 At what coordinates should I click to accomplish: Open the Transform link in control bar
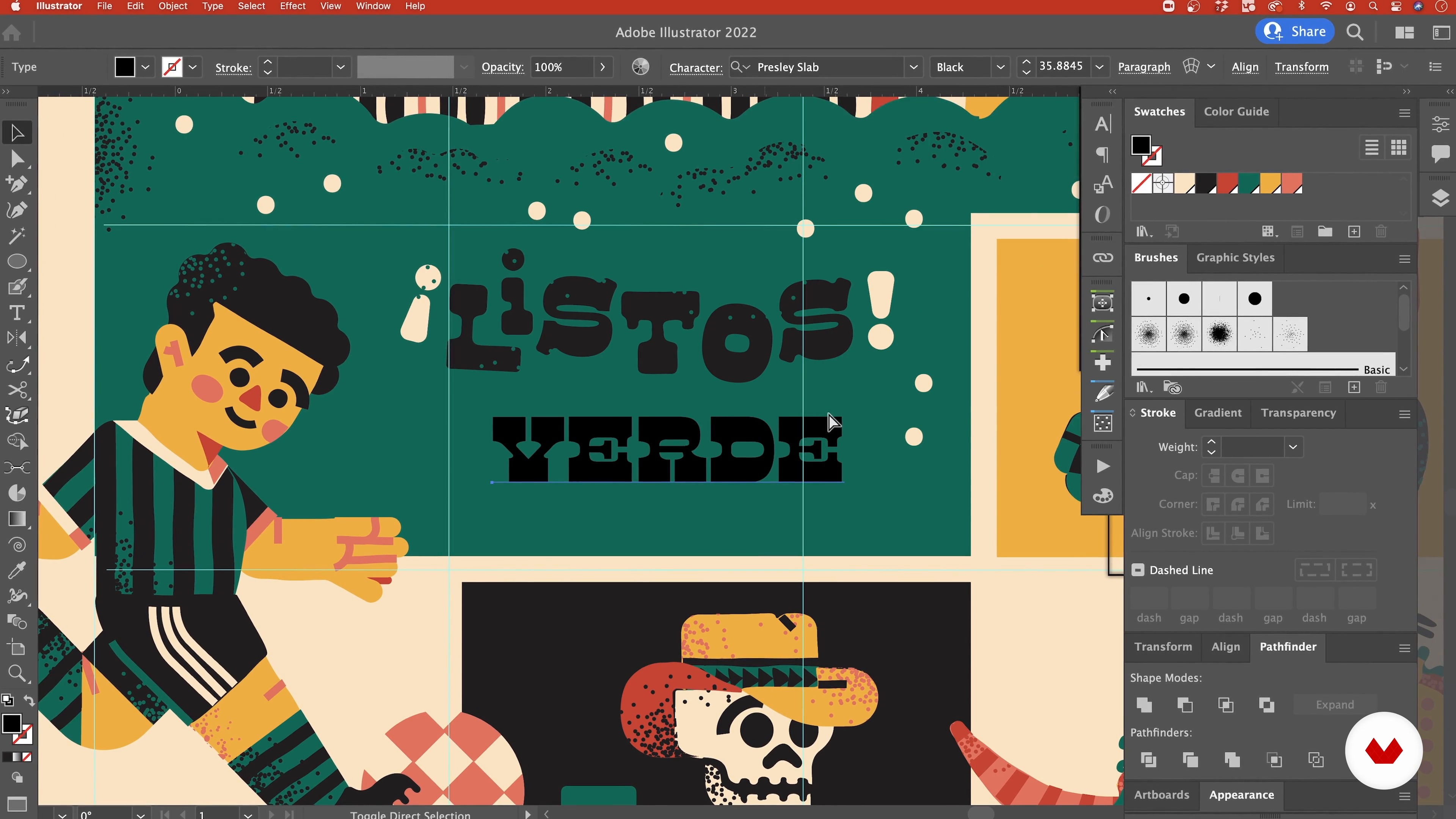(x=1301, y=67)
